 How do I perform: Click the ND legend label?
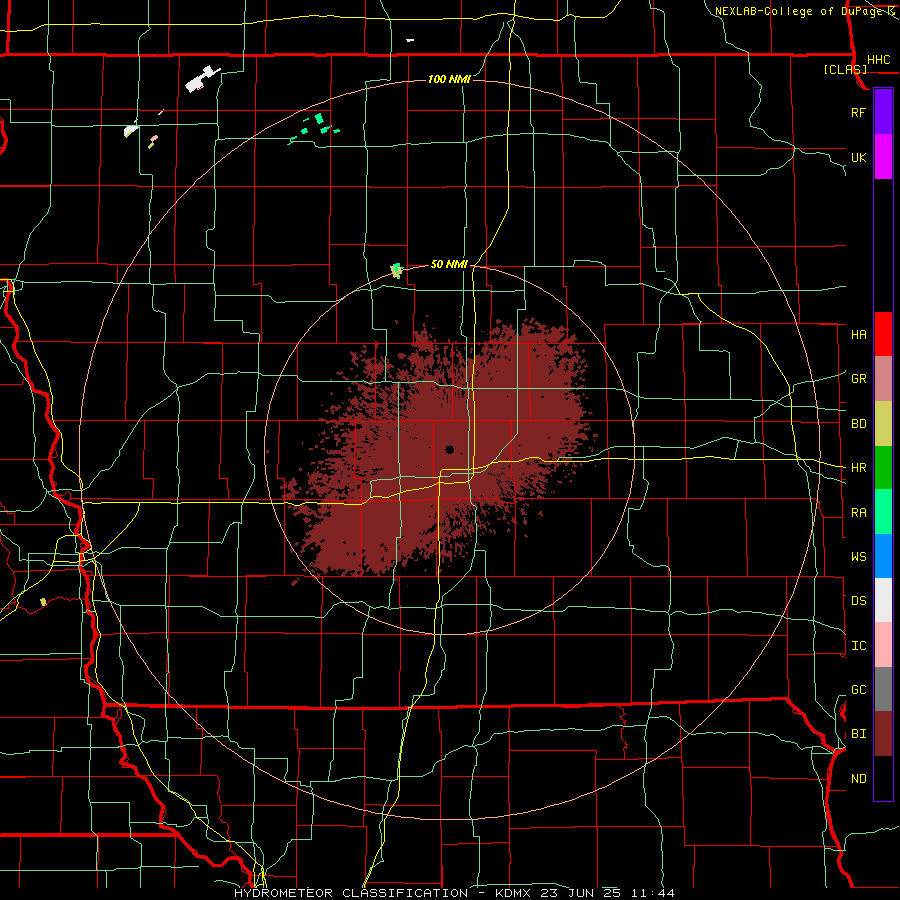click(x=858, y=779)
